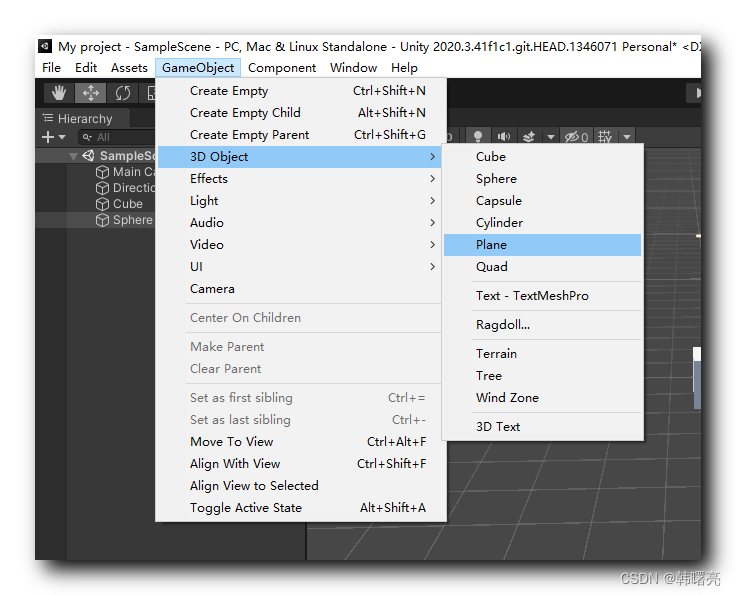Viewport: 736px width, 595px height.
Task: Expand the Effects submenu arrow
Action: pos(432,179)
